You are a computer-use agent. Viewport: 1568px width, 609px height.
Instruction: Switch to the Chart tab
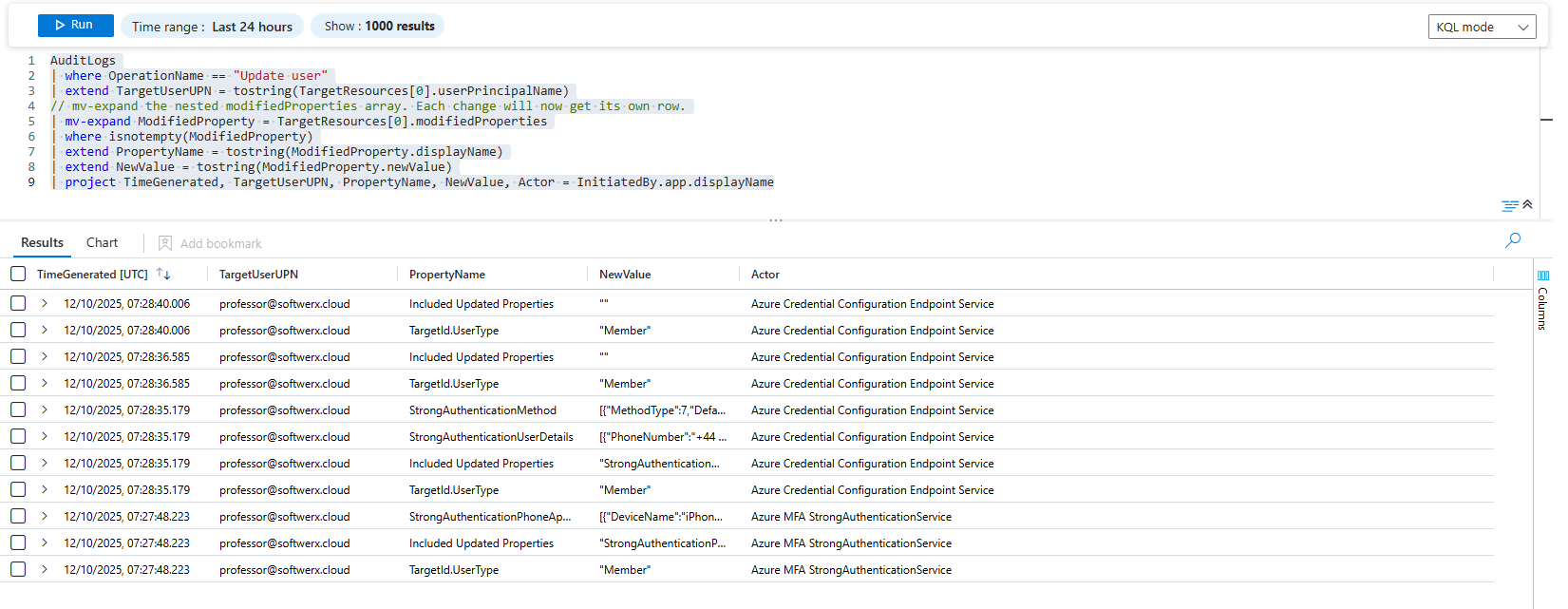[102, 242]
